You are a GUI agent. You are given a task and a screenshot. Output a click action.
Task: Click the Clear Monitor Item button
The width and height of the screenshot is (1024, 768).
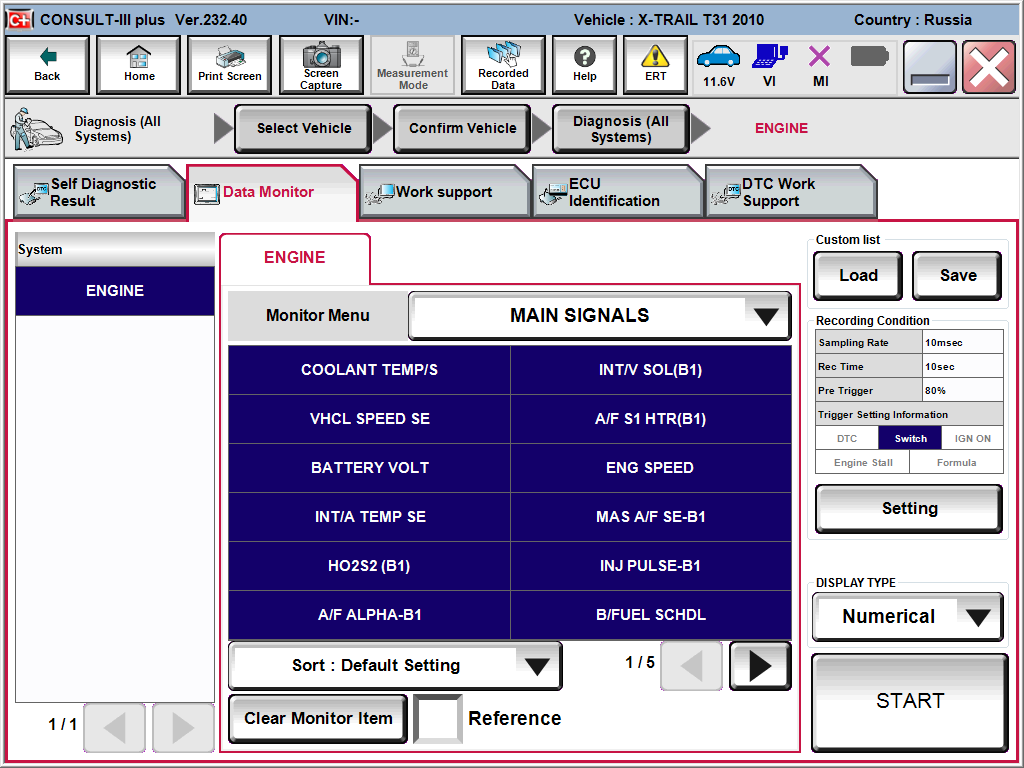coord(318,718)
